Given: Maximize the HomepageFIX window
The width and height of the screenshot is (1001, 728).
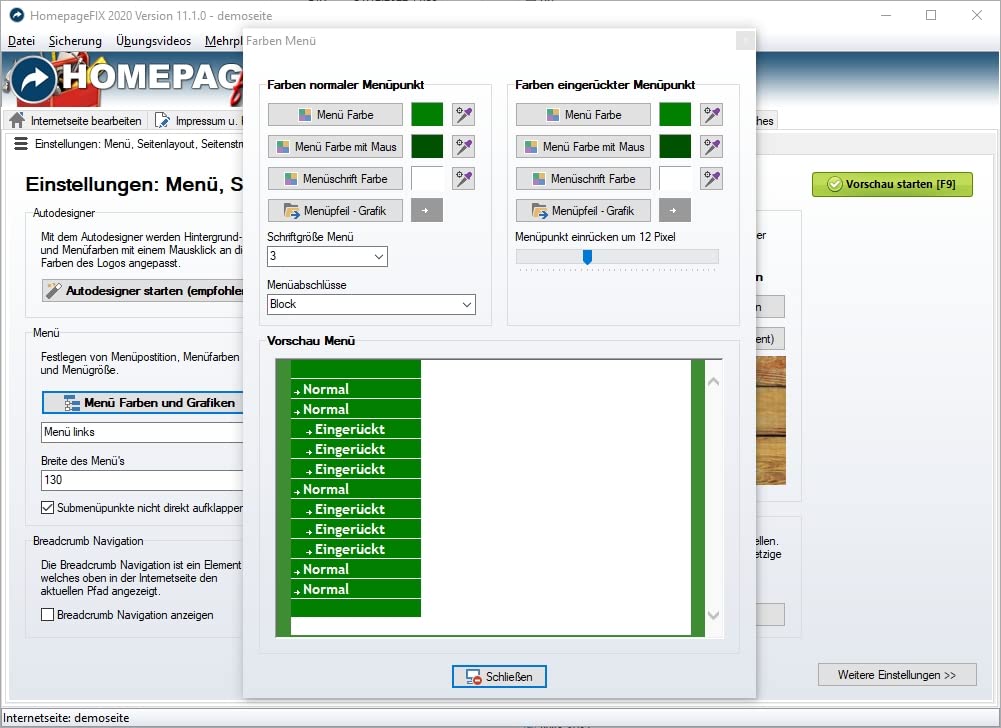Looking at the screenshot, I should 931,15.
